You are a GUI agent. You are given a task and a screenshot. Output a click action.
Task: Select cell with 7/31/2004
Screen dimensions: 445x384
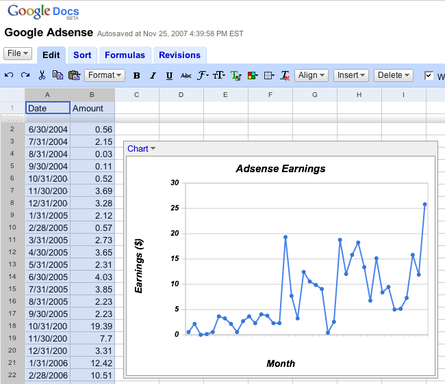pos(48,142)
